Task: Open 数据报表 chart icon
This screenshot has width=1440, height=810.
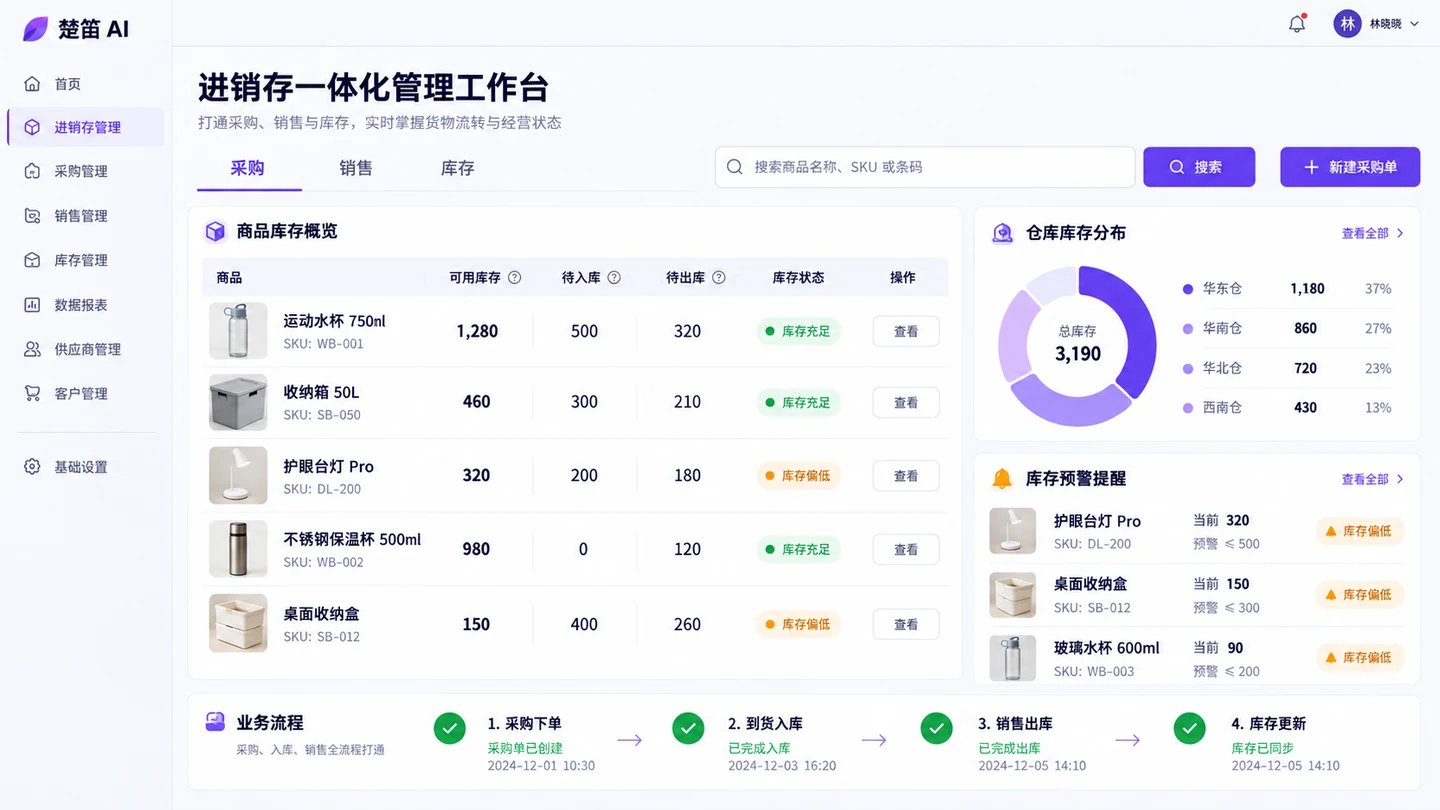Action: (33, 305)
